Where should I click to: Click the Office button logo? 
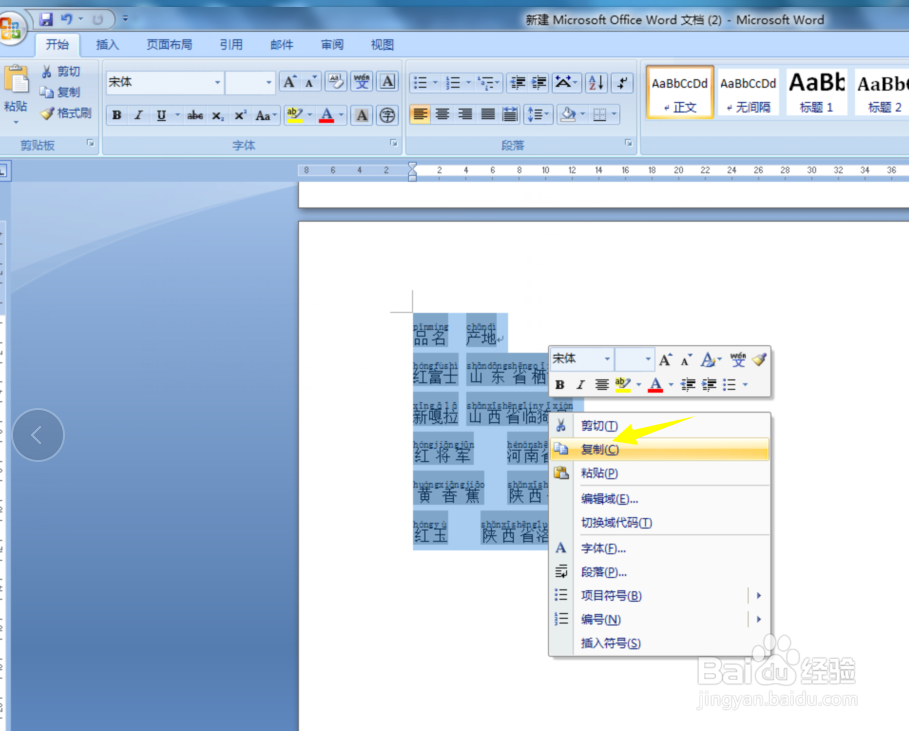click(11, 27)
